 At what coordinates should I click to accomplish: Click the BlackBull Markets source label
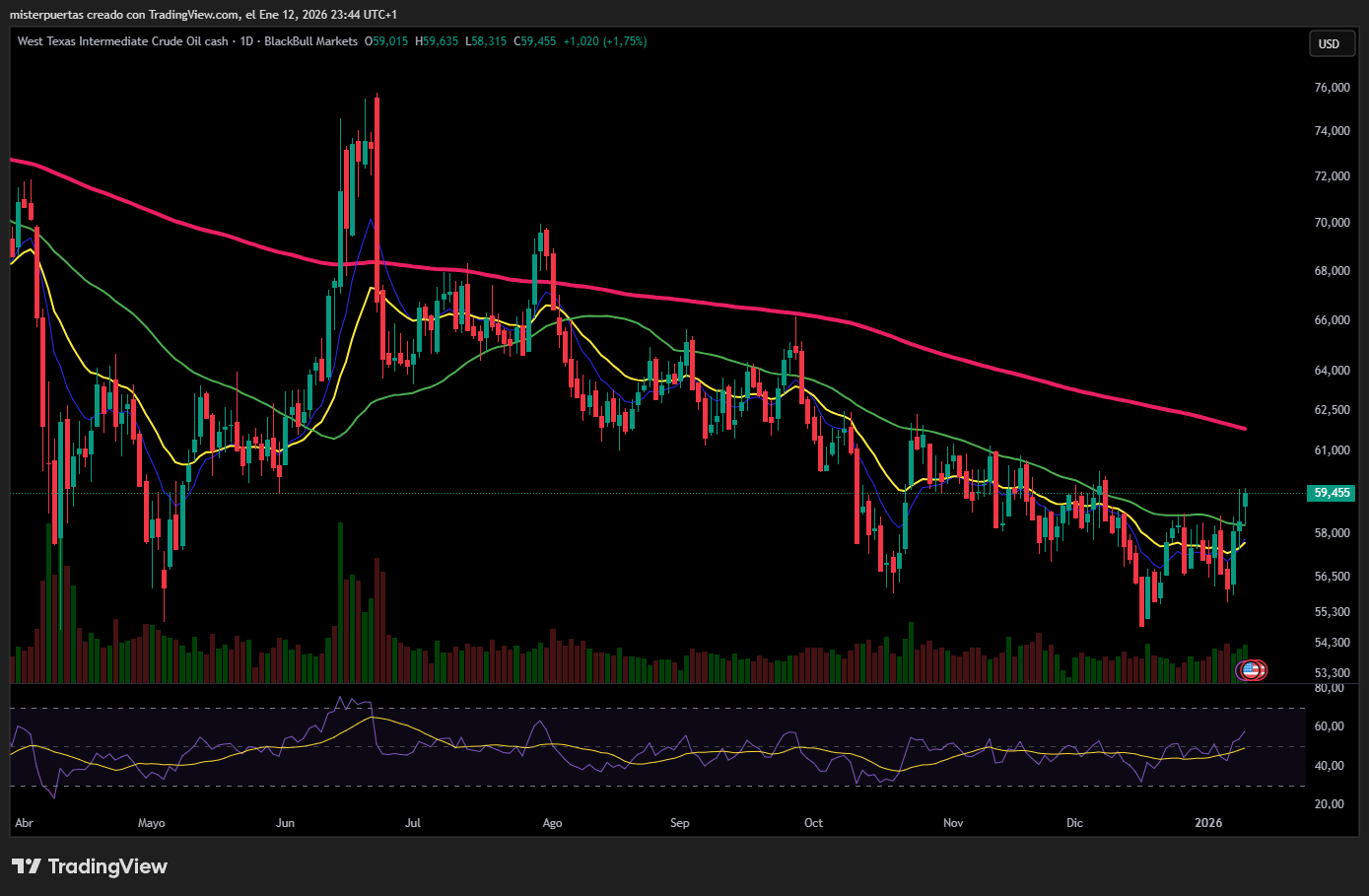[x=310, y=41]
